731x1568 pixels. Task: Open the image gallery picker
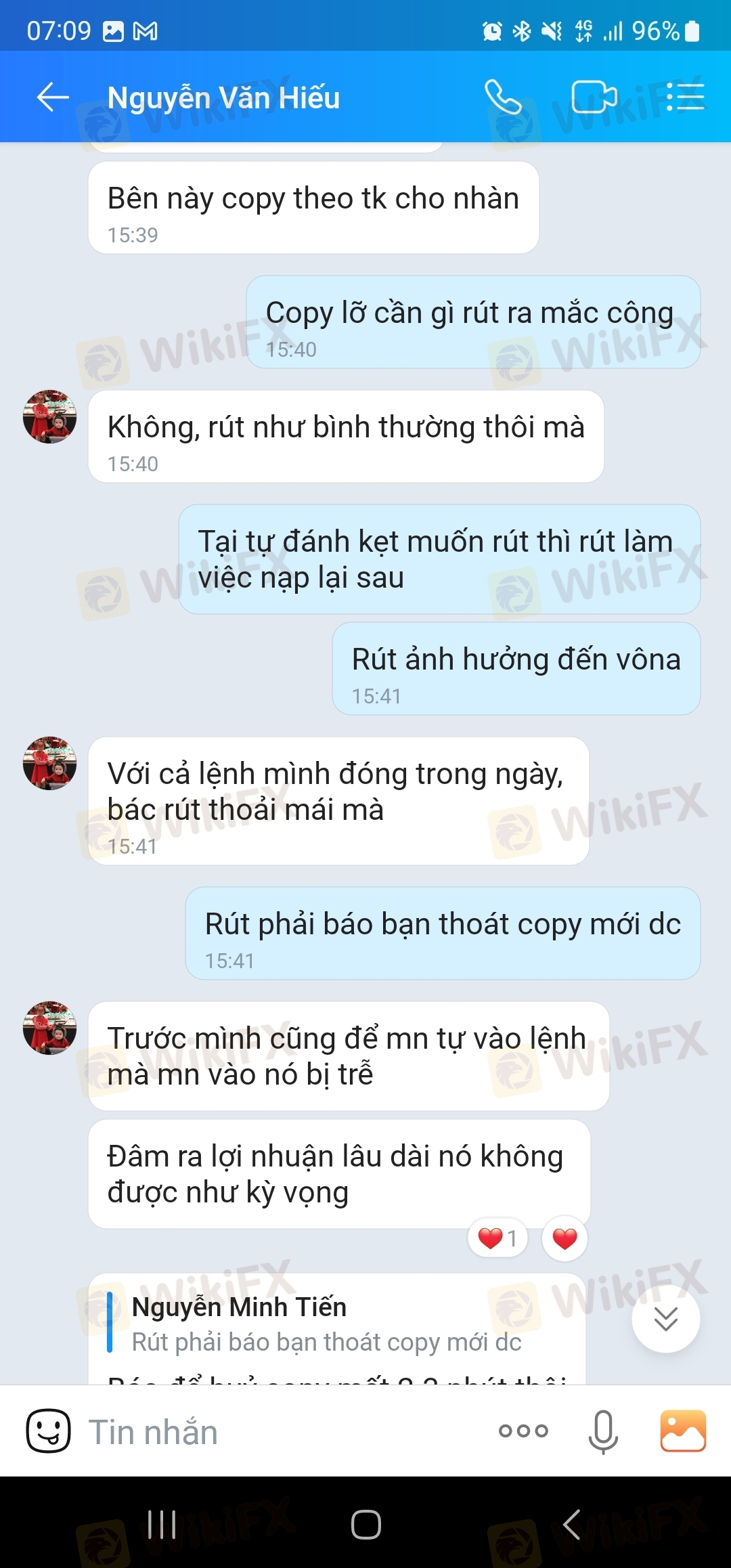pos(683,1431)
